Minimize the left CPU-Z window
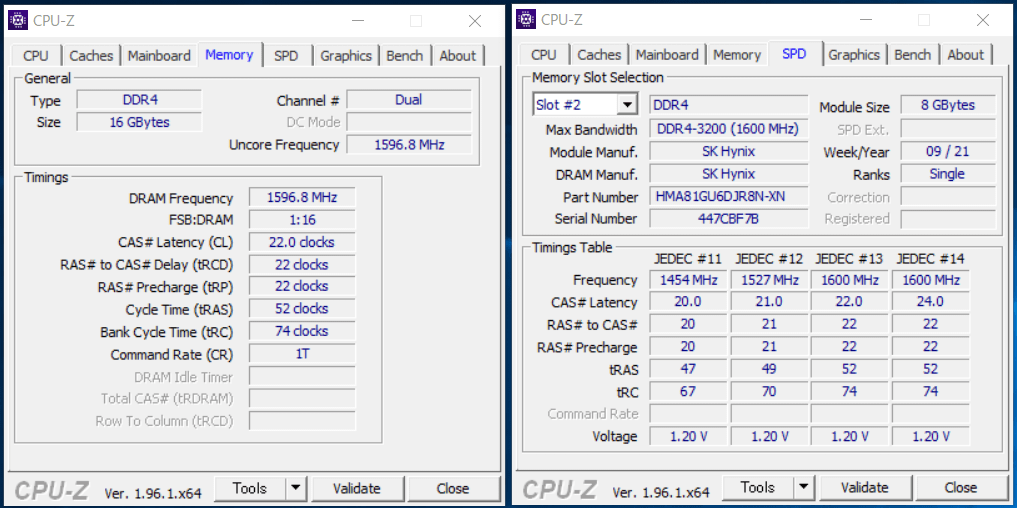The height and width of the screenshot is (508, 1017). (x=358, y=21)
